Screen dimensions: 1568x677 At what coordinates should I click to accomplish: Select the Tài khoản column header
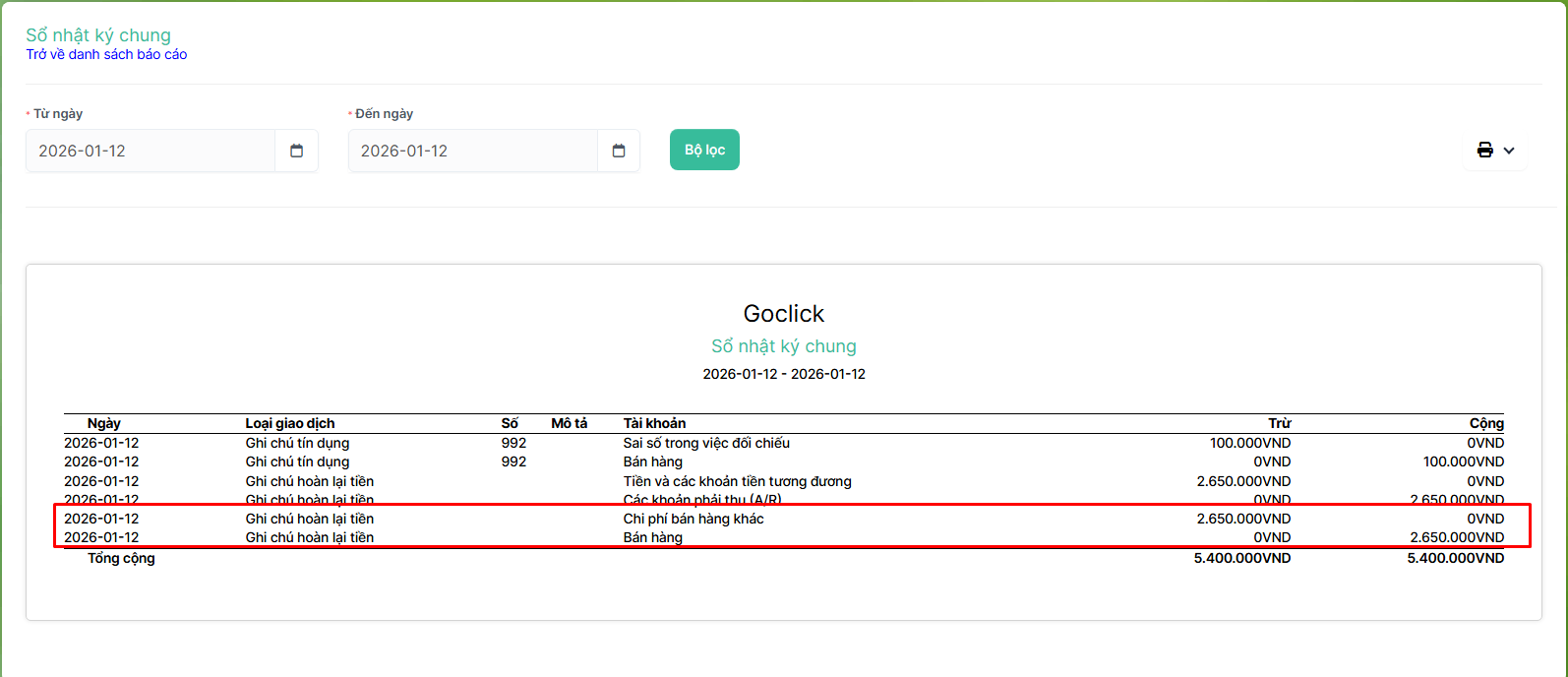pos(654,423)
